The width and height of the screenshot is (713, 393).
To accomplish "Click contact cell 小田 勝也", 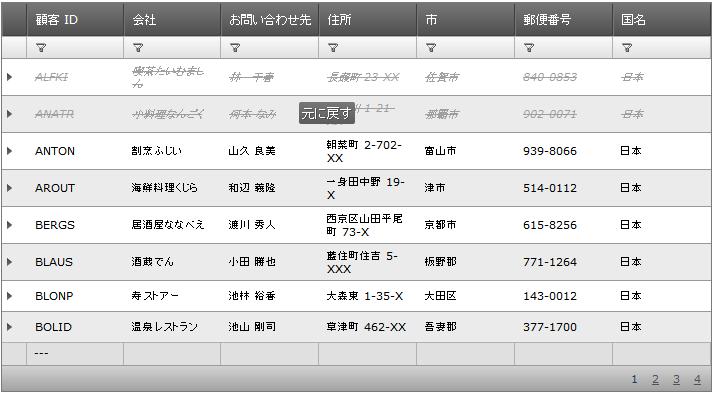I will [270, 262].
